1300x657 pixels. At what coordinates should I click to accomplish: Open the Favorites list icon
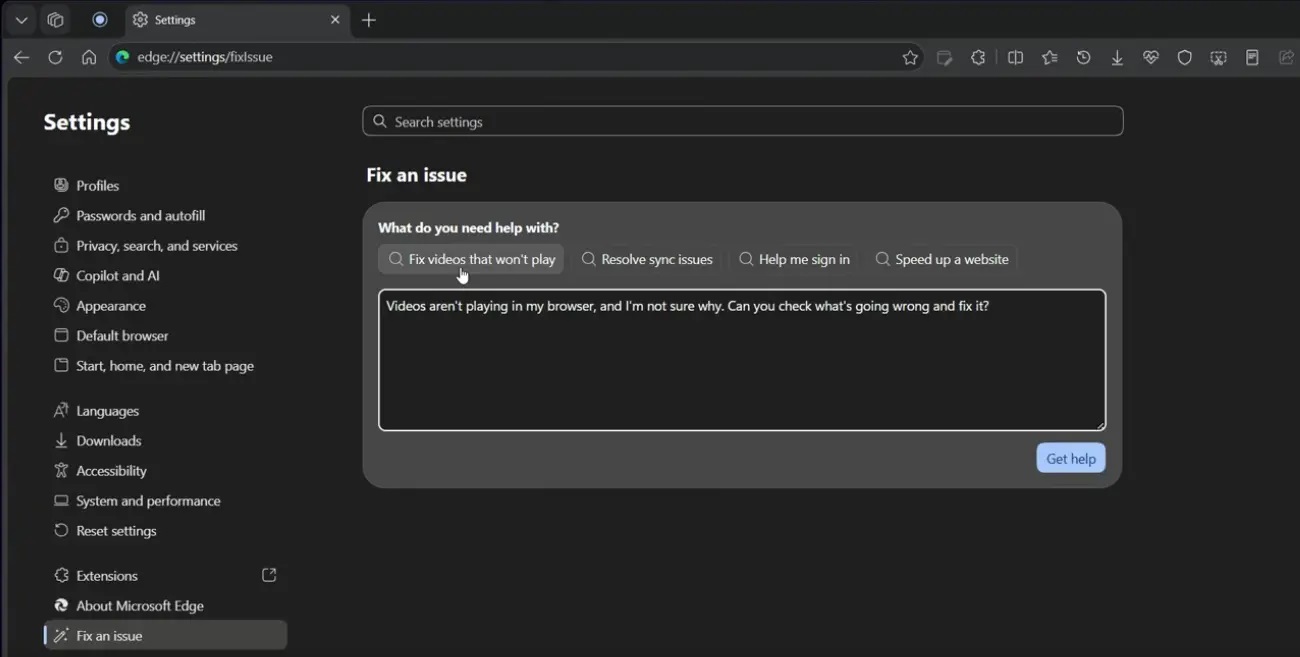tap(1049, 58)
